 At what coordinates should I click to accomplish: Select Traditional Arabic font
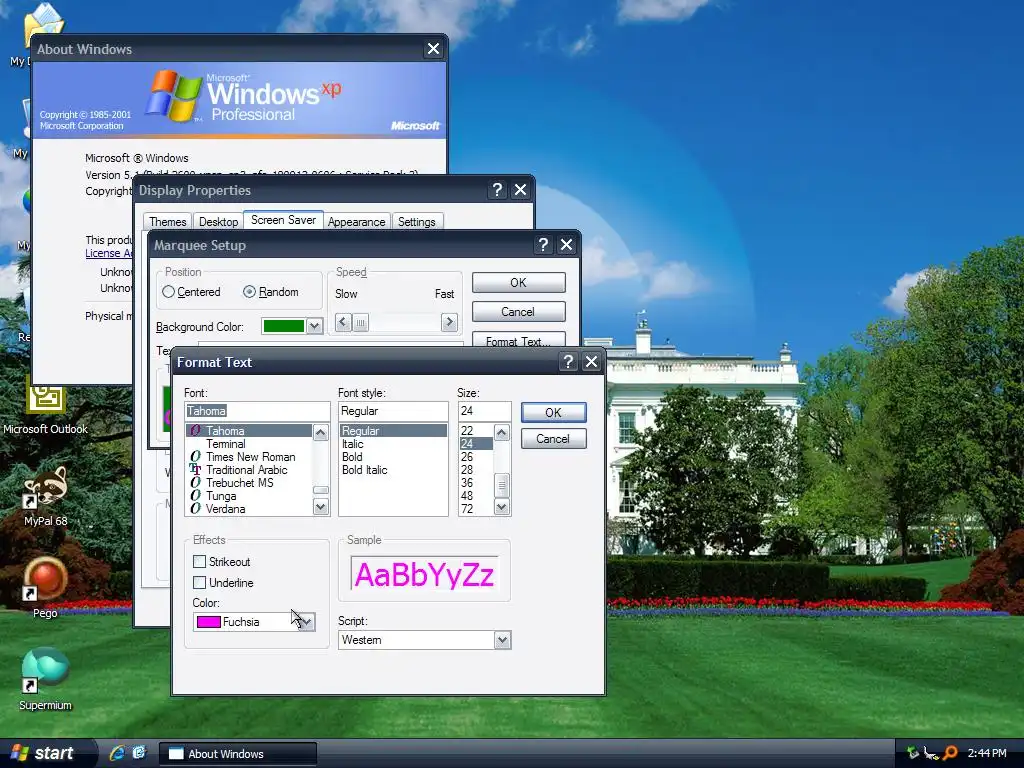coord(246,470)
